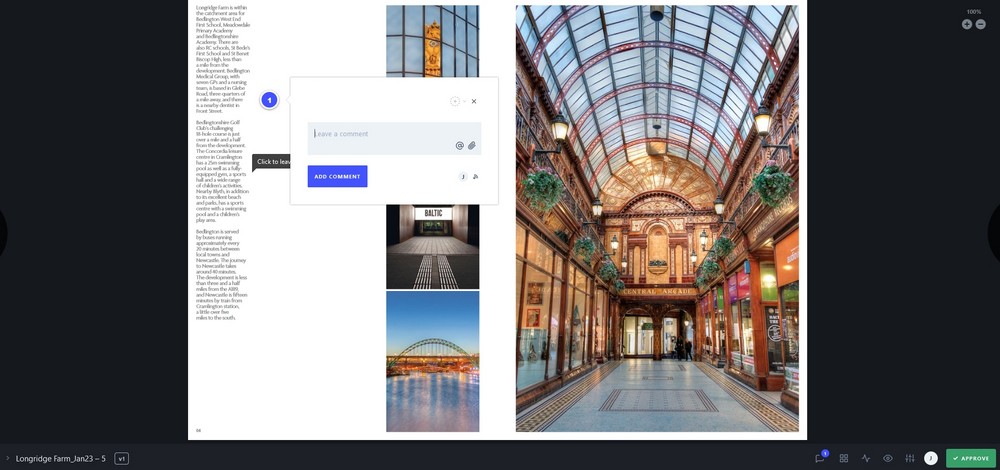The width and height of the screenshot is (1000, 470).
Task: Click the Add Comment button
Action: (337, 176)
